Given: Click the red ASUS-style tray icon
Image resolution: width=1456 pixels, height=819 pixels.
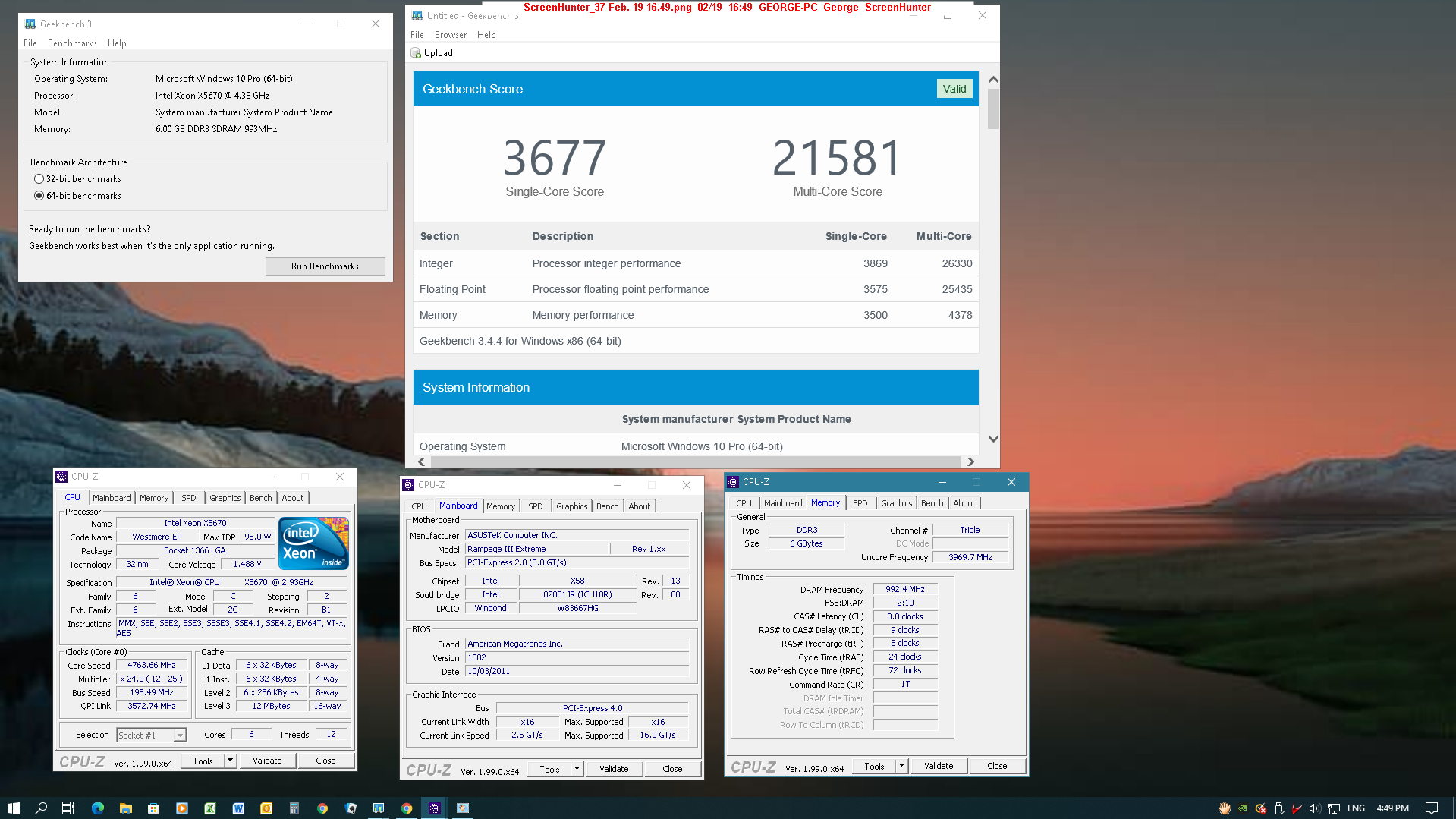Looking at the screenshot, I should (1297, 808).
